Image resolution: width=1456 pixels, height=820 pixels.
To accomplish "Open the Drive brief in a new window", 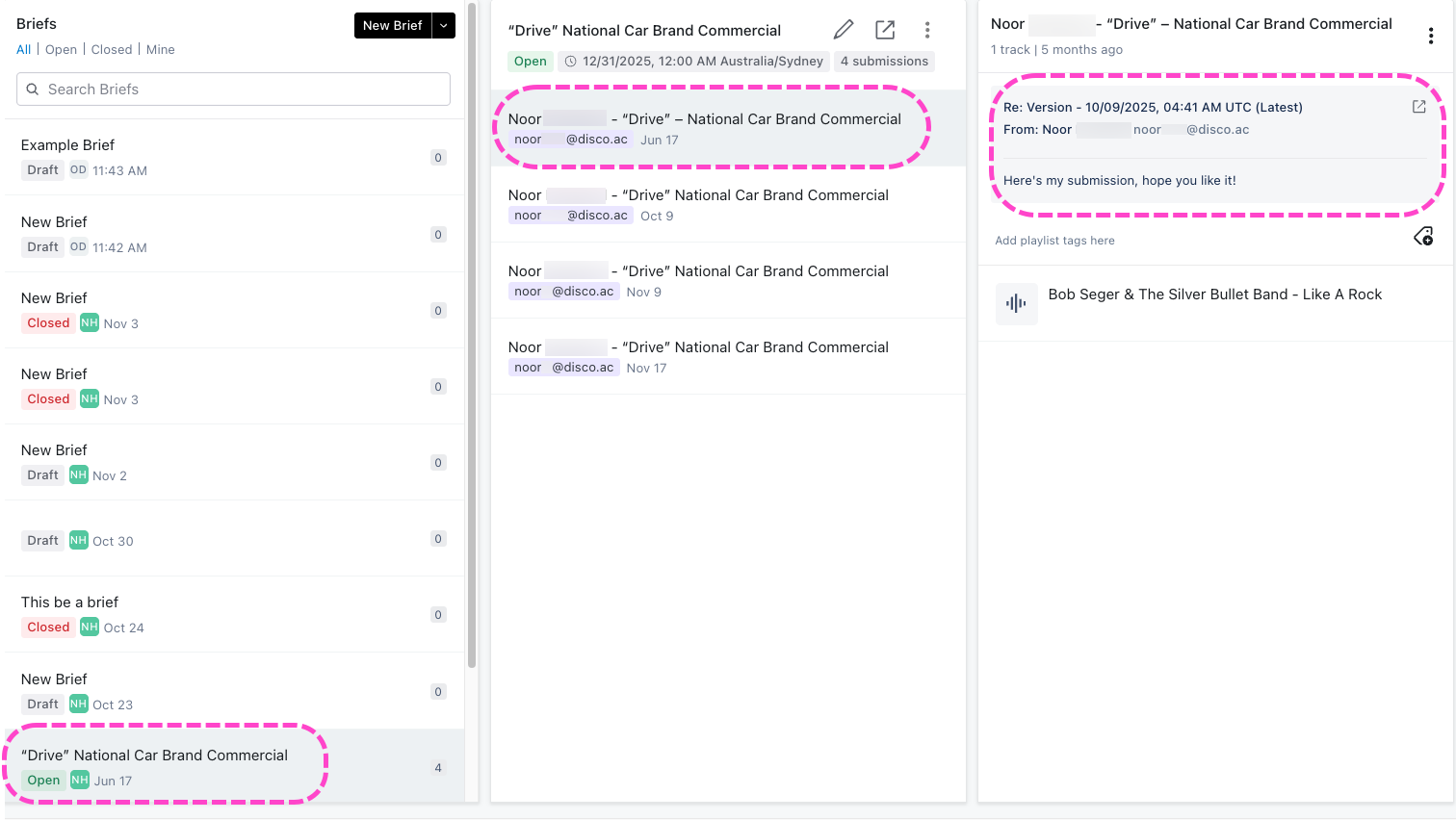I will pos(885,30).
